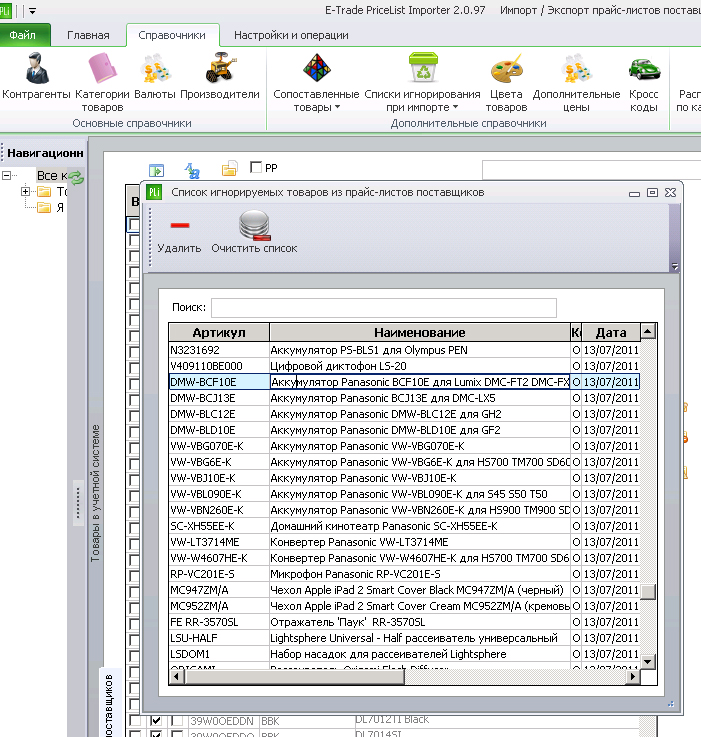Image resolution: width=701 pixels, height=737 pixels.
Task: Switch to the Главная tab
Action: (x=88, y=35)
